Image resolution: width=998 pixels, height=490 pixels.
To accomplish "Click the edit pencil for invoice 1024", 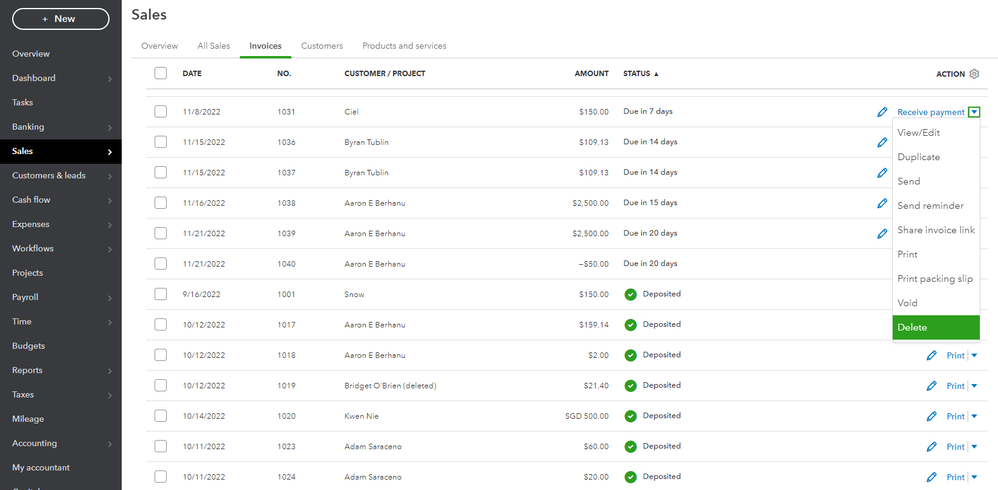I will point(932,477).
